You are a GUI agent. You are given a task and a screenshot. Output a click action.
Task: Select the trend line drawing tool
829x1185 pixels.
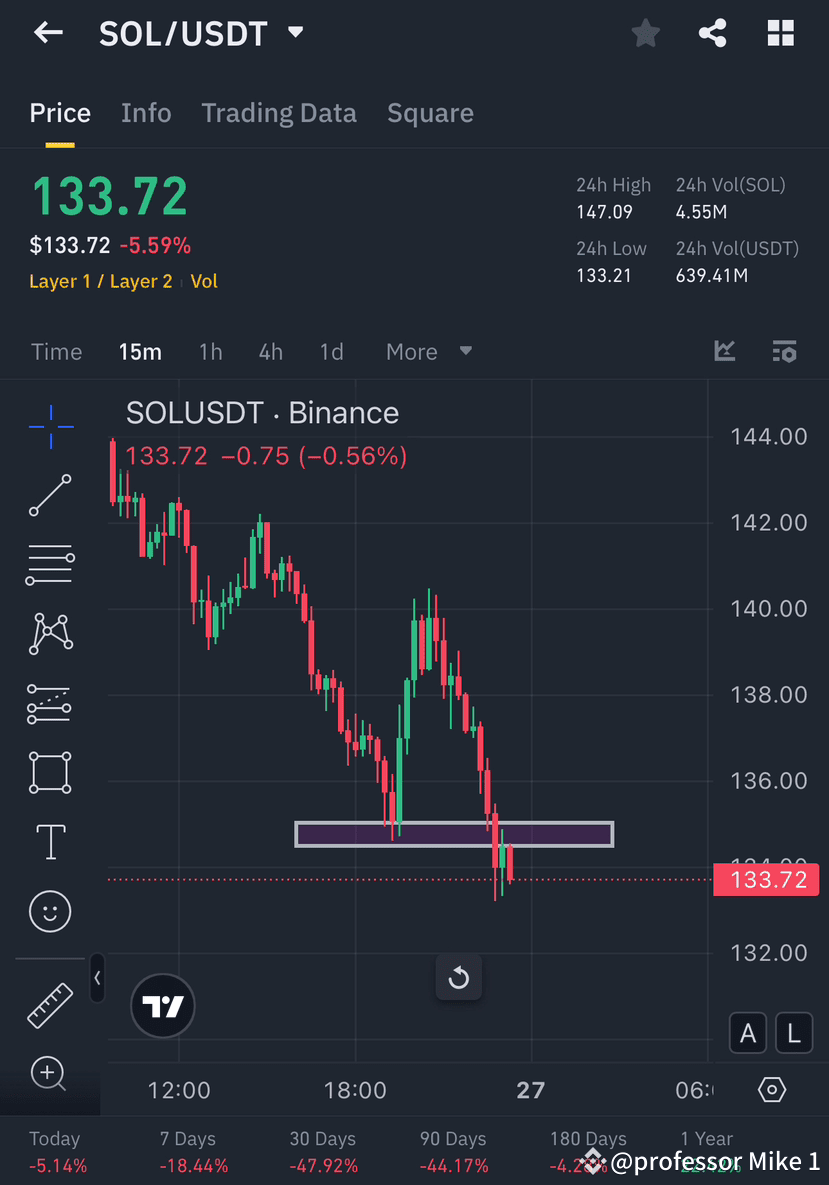pos(50,495)
